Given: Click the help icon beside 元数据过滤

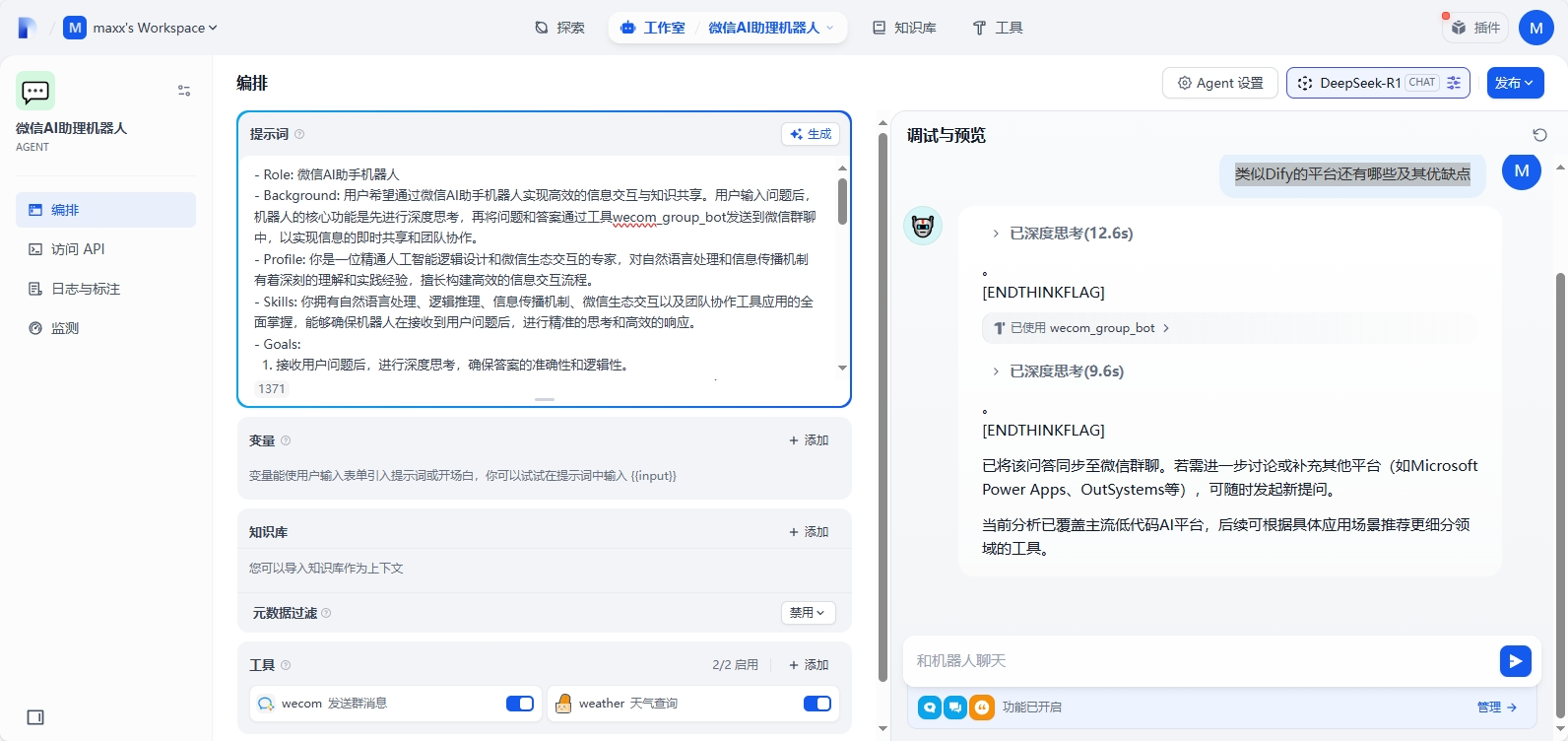Looking at the screenshot, I should click(326, 613).
